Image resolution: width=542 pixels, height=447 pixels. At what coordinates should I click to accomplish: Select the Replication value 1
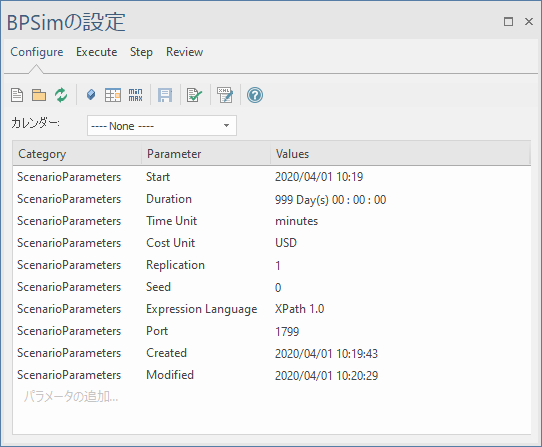[x=278, y=266]
